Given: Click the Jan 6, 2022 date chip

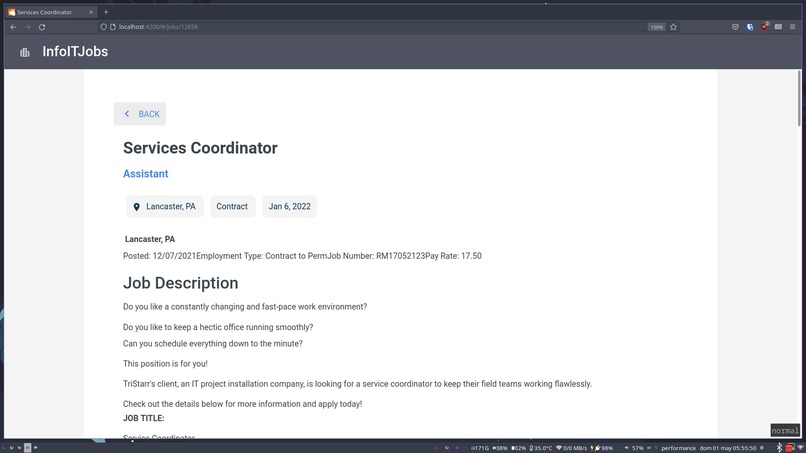Looking at the screenshot, I should tap(289, 206).
